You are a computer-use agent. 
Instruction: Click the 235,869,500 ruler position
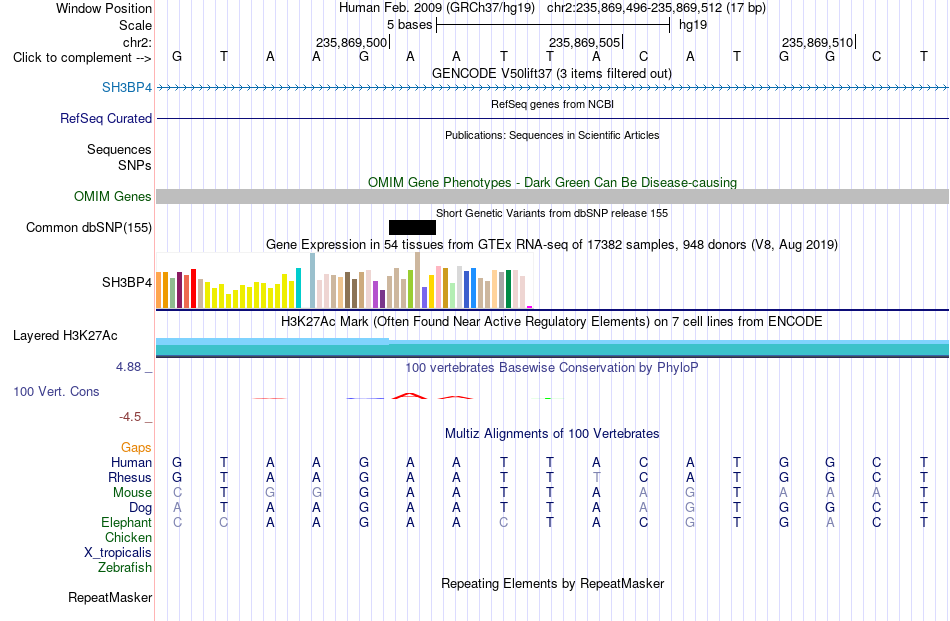point(351,42)
